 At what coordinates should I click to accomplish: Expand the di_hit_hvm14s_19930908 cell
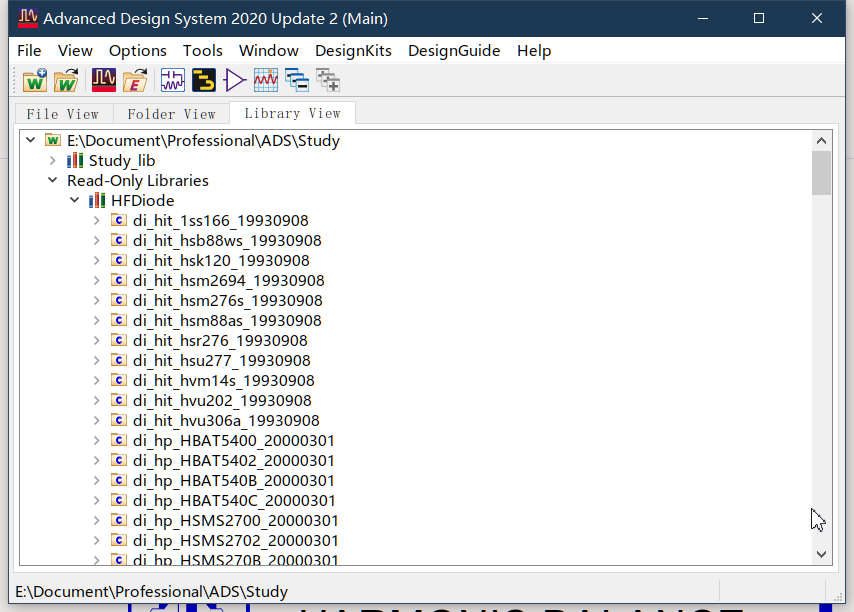(x=96, y=380)
